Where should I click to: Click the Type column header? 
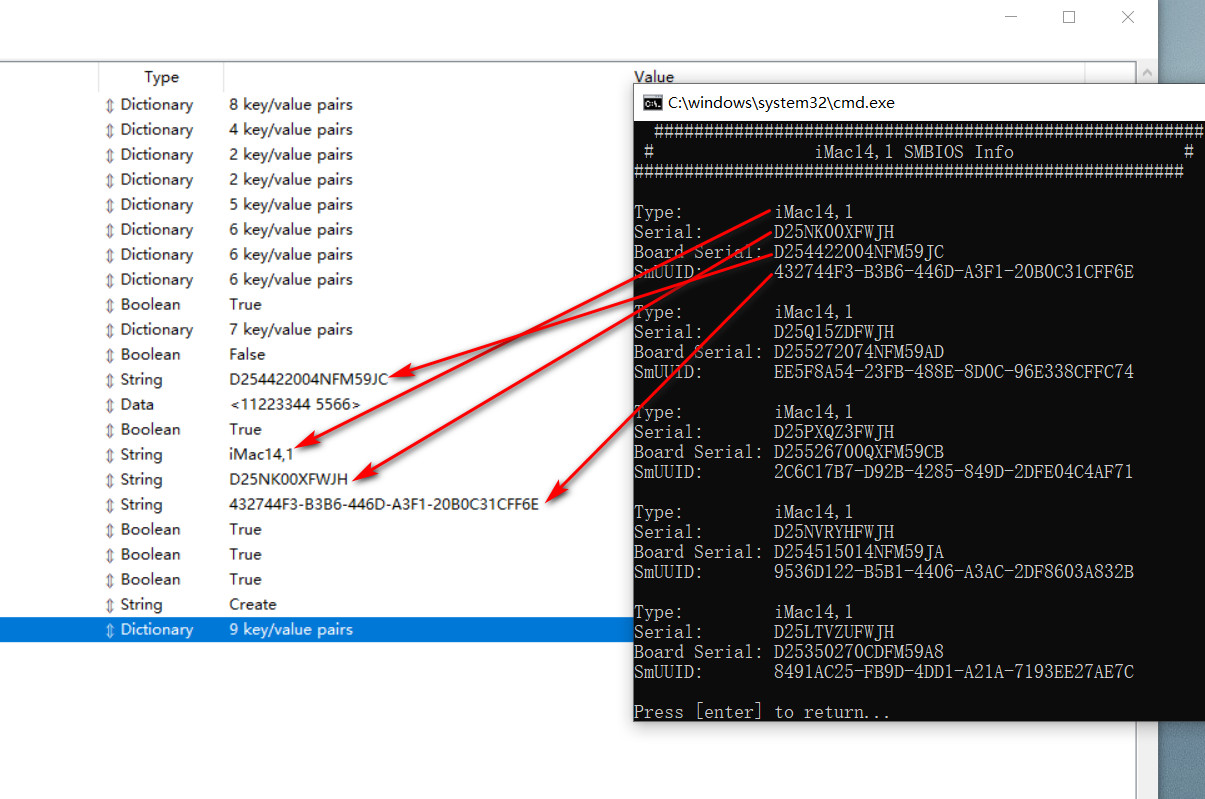[x=161, y=77]
